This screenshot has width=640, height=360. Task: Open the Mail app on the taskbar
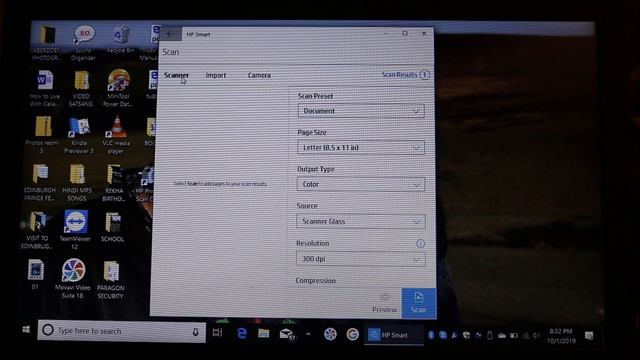pyautogui.click(x=287, y=334)
